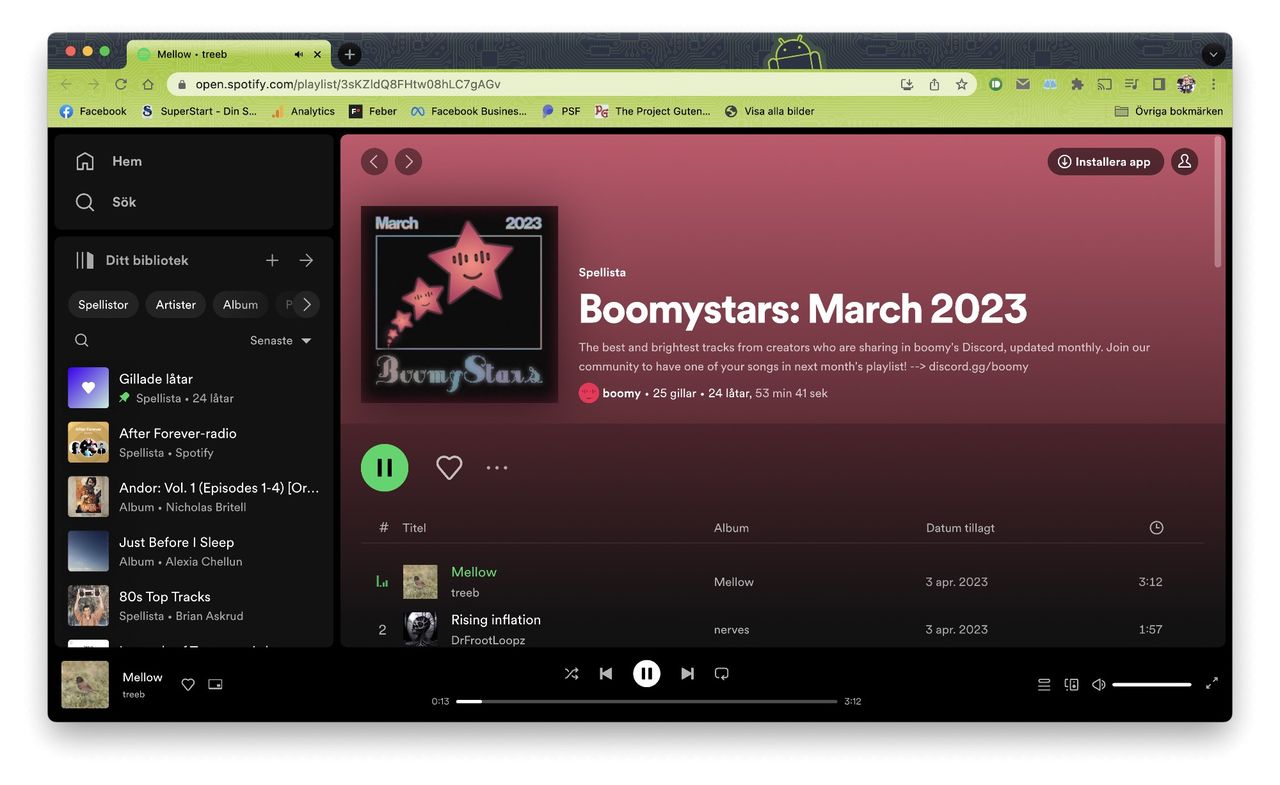Open the playlist options via the three dots
This screenshot has width=1280, height=785.
pos(497,467)
